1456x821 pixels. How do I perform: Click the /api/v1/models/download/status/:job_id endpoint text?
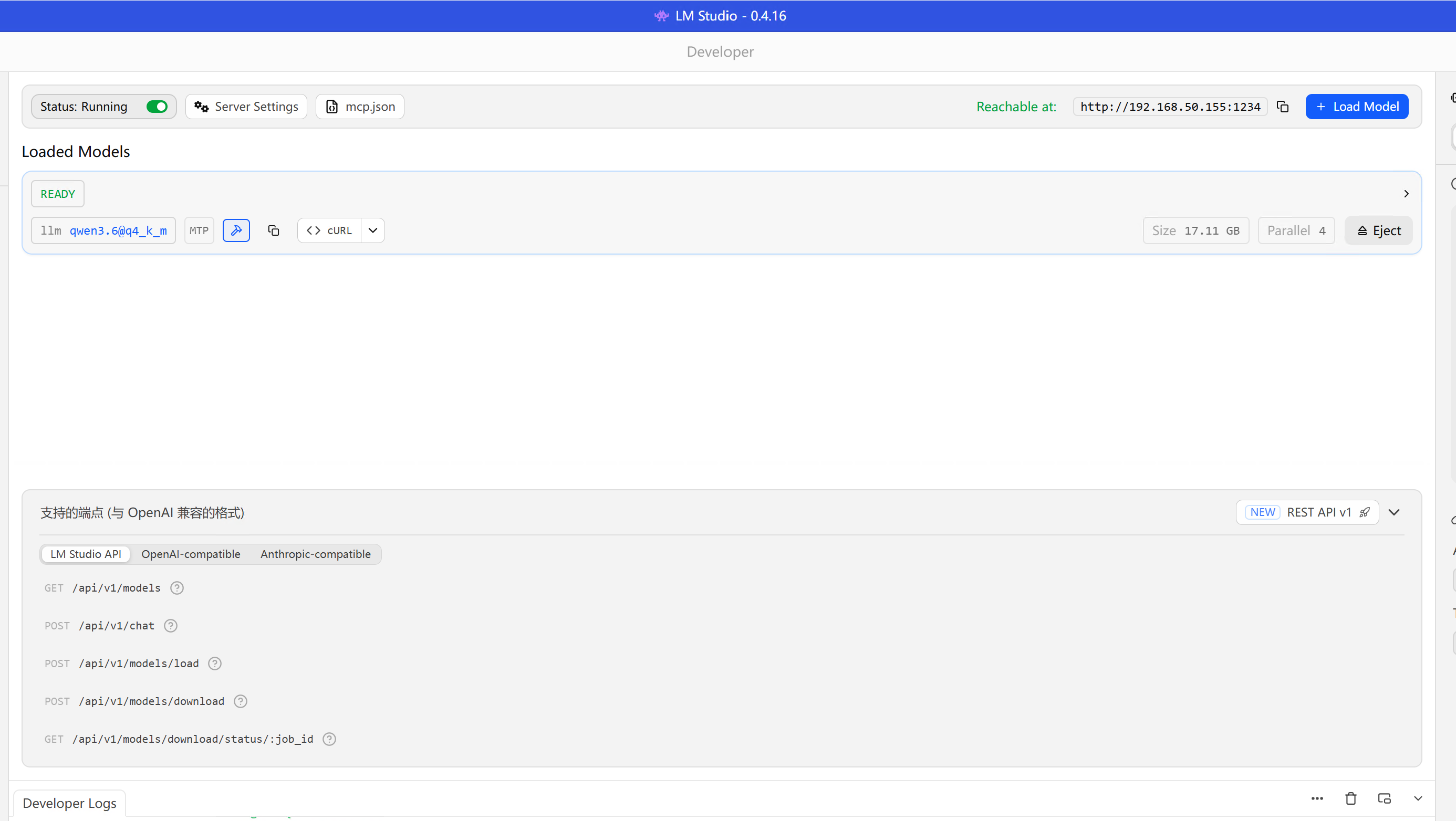click(193, 739)
